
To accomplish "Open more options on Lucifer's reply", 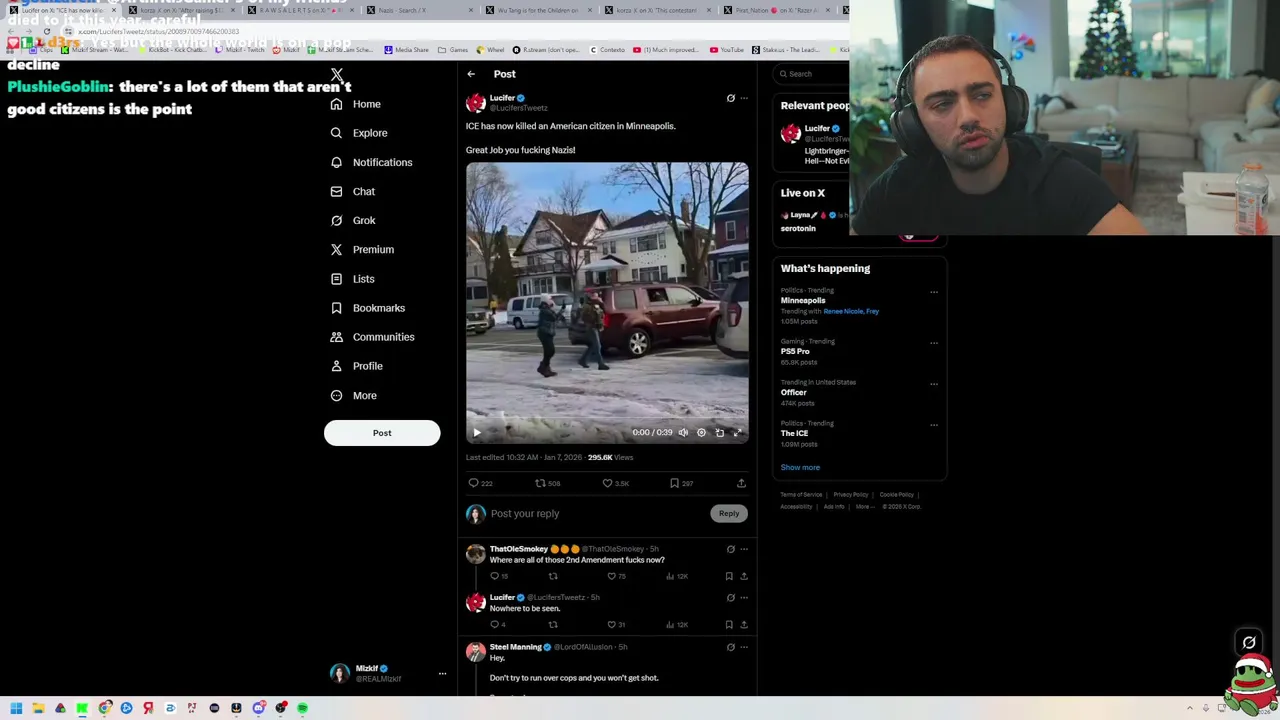I will pyautogui.click(x=743, y=597).
